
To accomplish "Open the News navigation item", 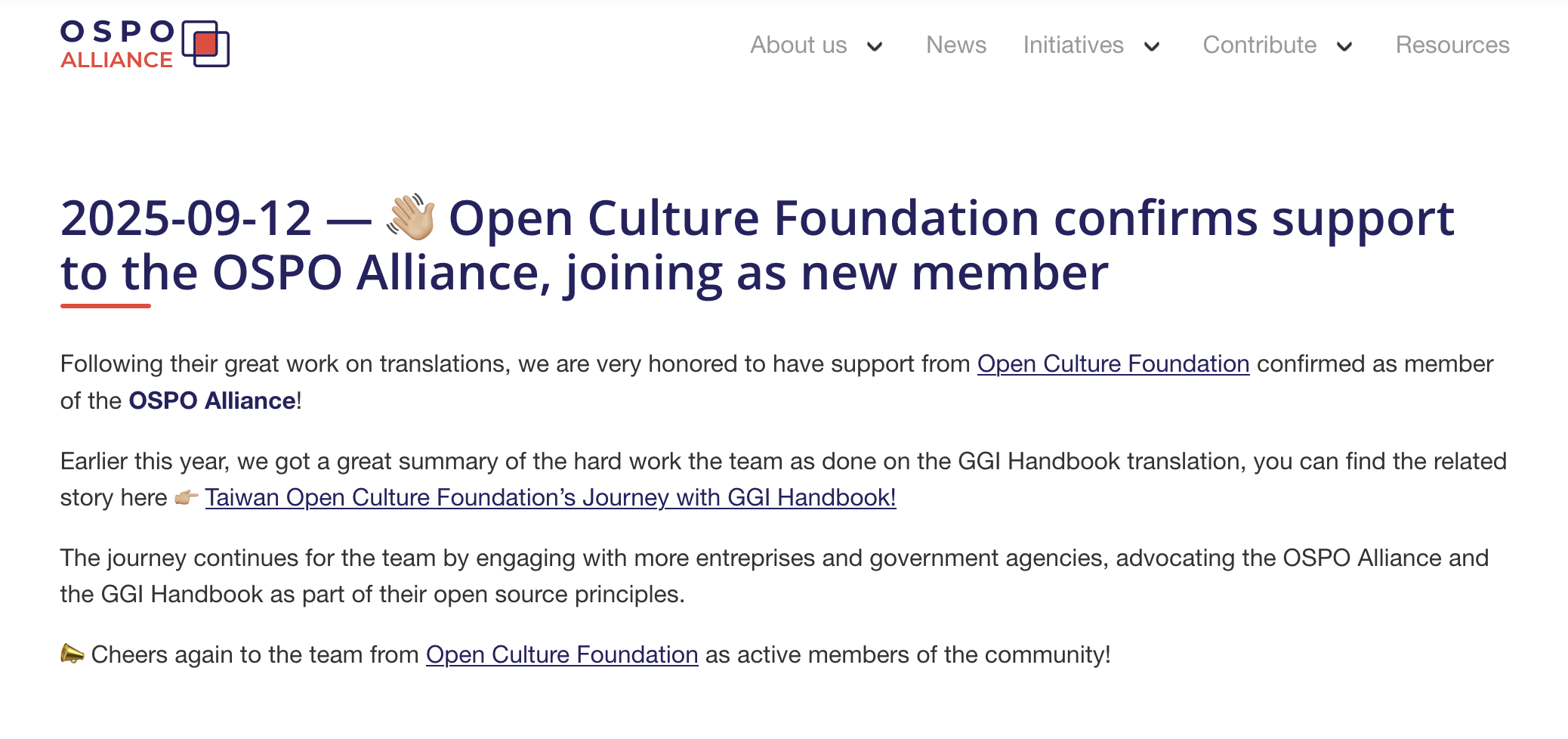I will (955, 45).
